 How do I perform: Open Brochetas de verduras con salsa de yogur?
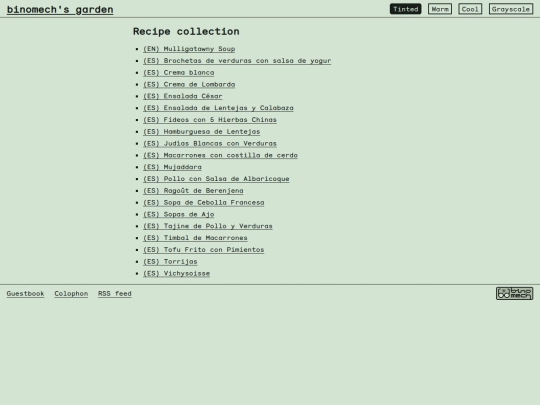[x=237, y=61]
